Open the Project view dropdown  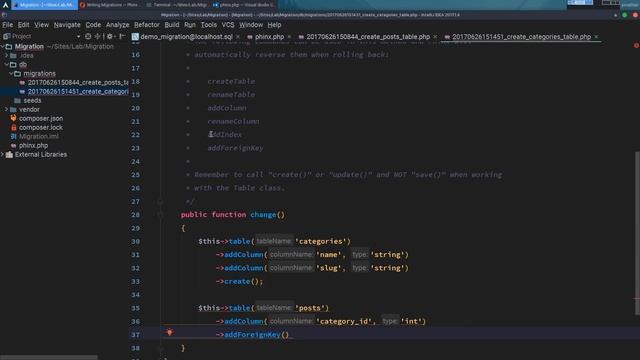point(78,37)
